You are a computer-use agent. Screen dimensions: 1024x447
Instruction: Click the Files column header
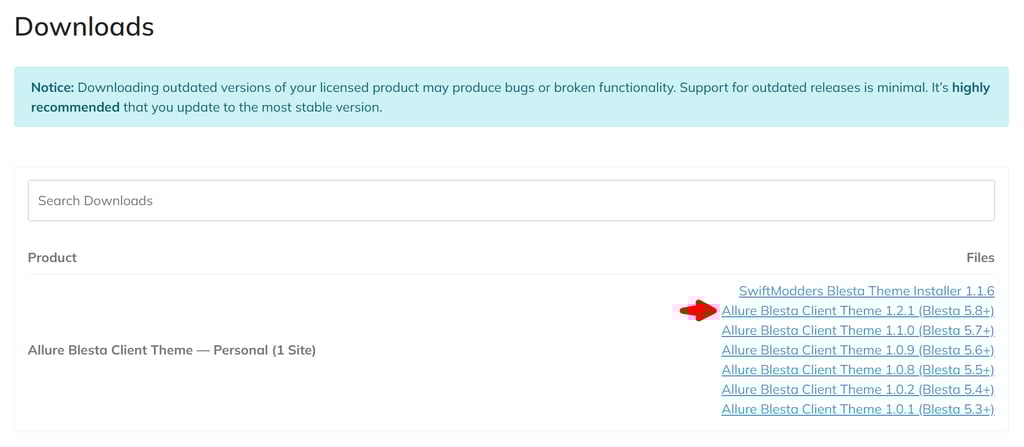coord(980,257)
